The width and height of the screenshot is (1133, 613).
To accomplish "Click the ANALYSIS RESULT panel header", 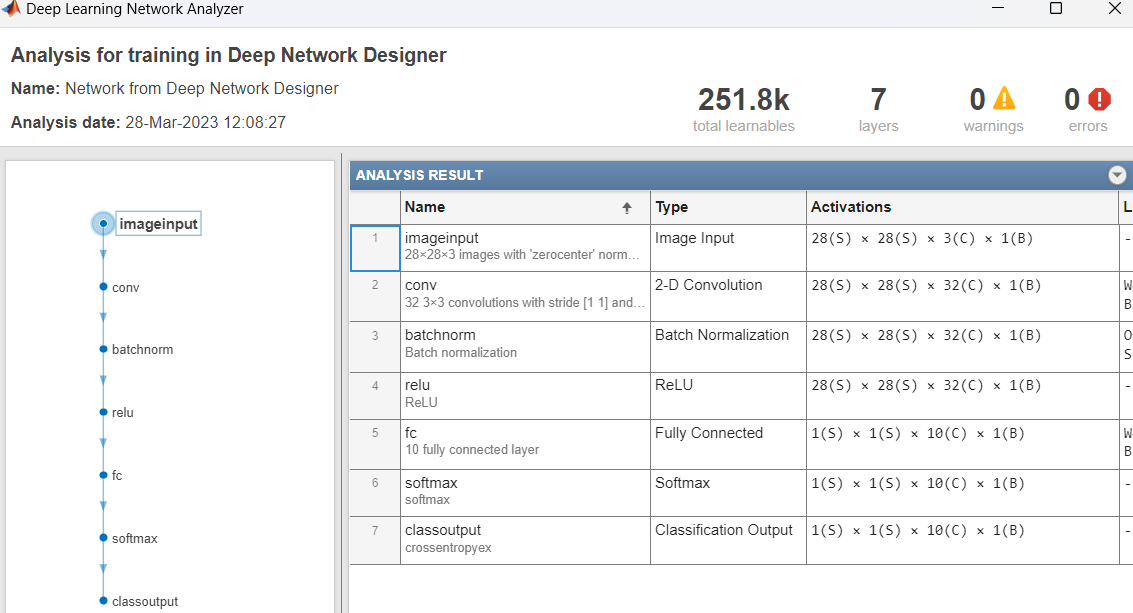I will coord(741,175).
